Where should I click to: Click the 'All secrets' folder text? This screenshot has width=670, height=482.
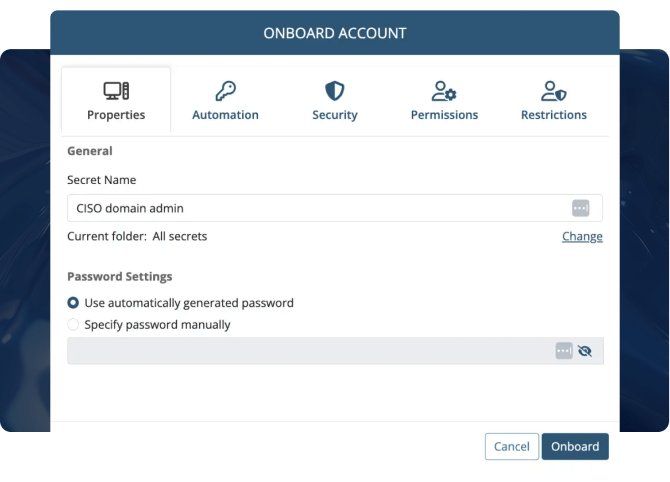180,236
